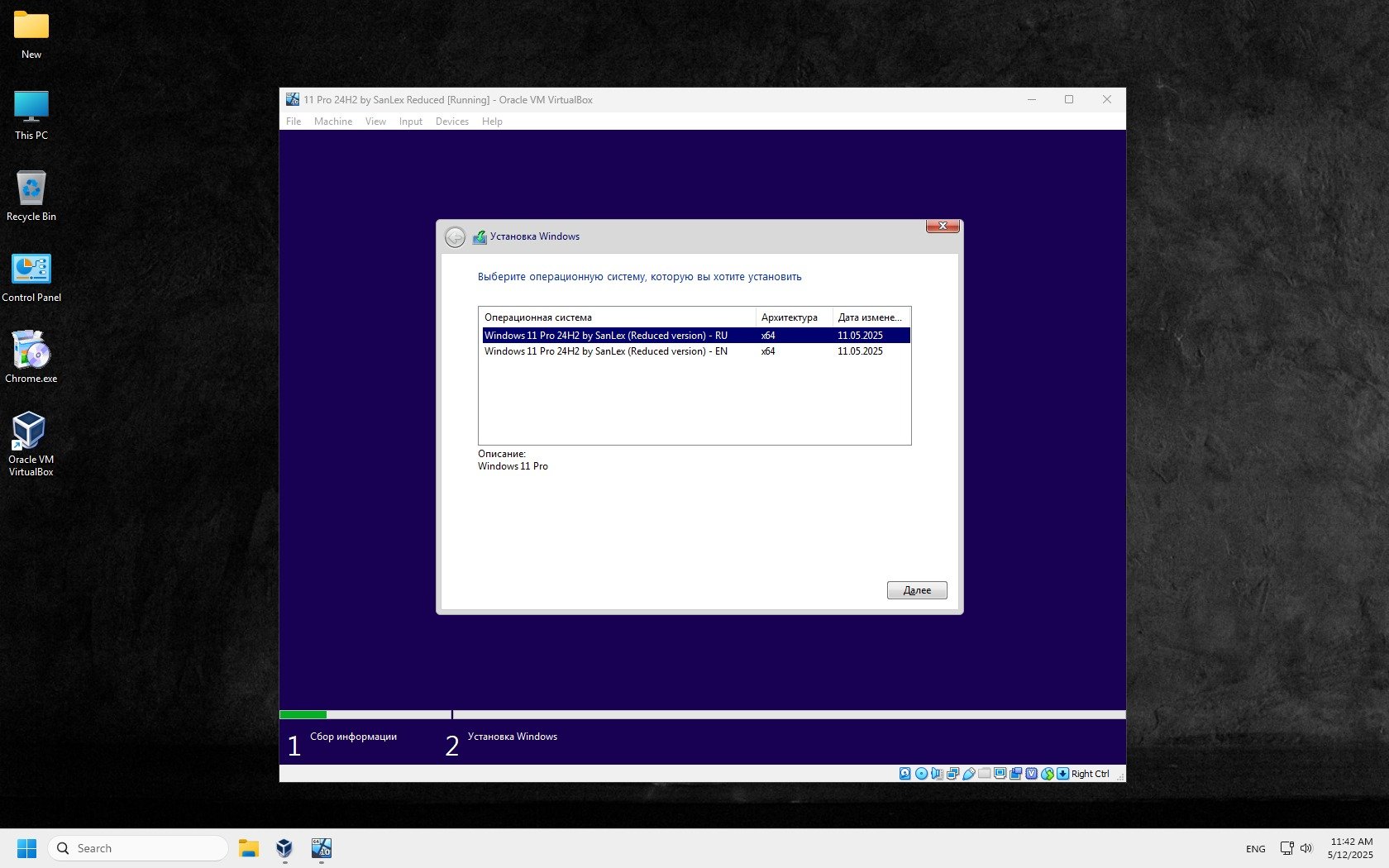Click the optical disk status icon
Image resolution: width=1389 pixels, height=868 pixels.
tap(921, 774)
